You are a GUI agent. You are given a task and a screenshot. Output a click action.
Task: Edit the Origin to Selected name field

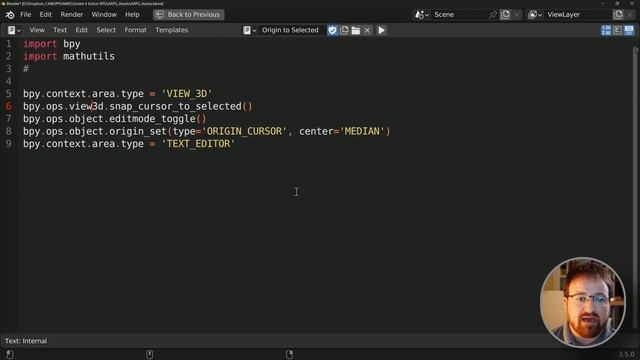tap(292, 30)
